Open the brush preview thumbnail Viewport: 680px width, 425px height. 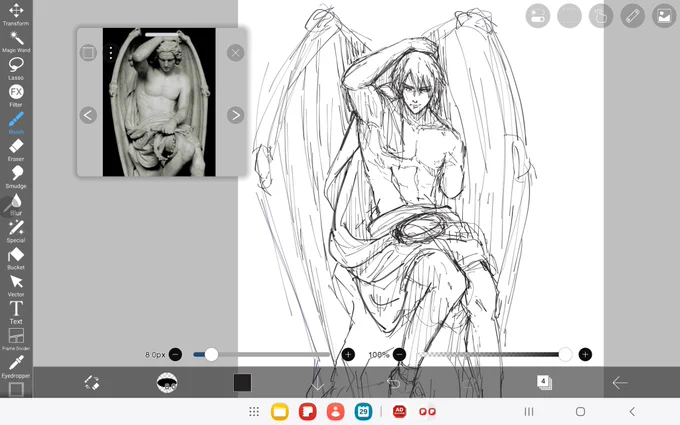point(167,382)
